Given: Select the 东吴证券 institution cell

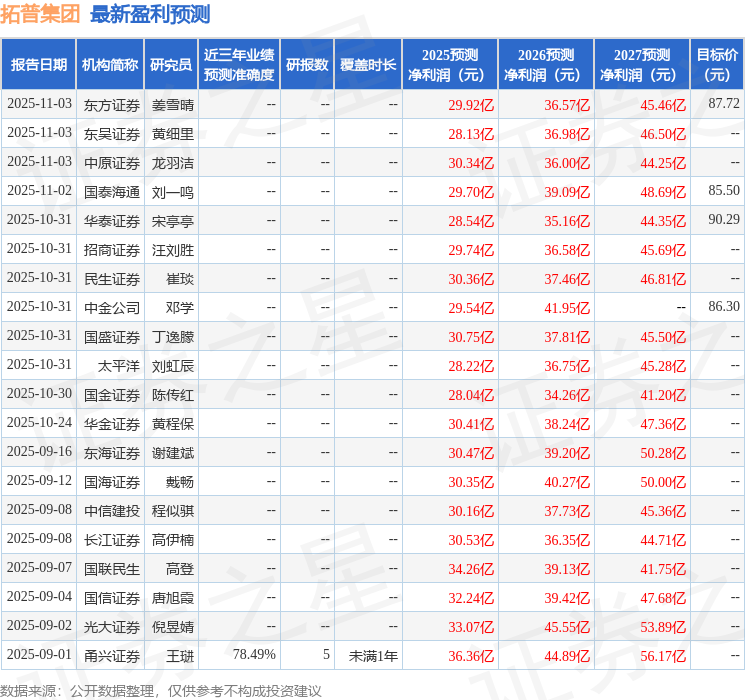Looking at the screenshot, I should coord(112,134).
